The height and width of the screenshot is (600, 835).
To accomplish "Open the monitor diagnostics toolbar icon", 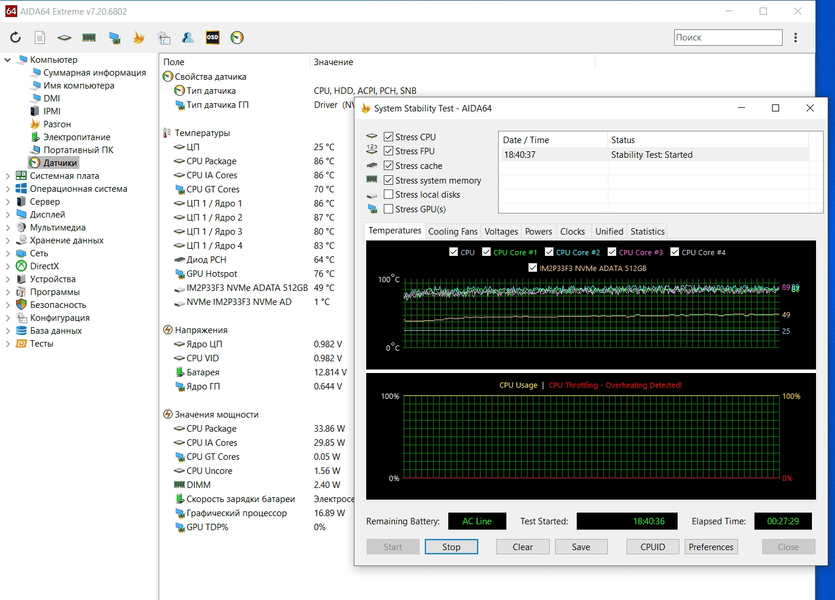I will [x=114, y=37].
